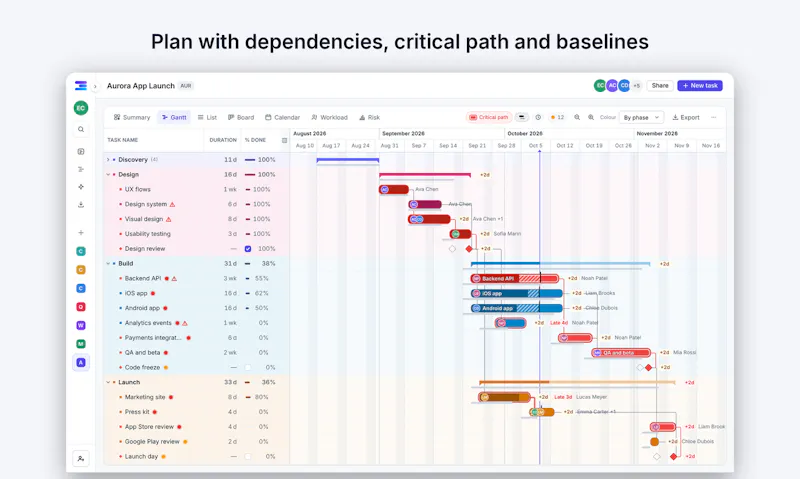Switch to the List tab
The height and width of the screenshot is (479, 800).
[x=207, y=117]
